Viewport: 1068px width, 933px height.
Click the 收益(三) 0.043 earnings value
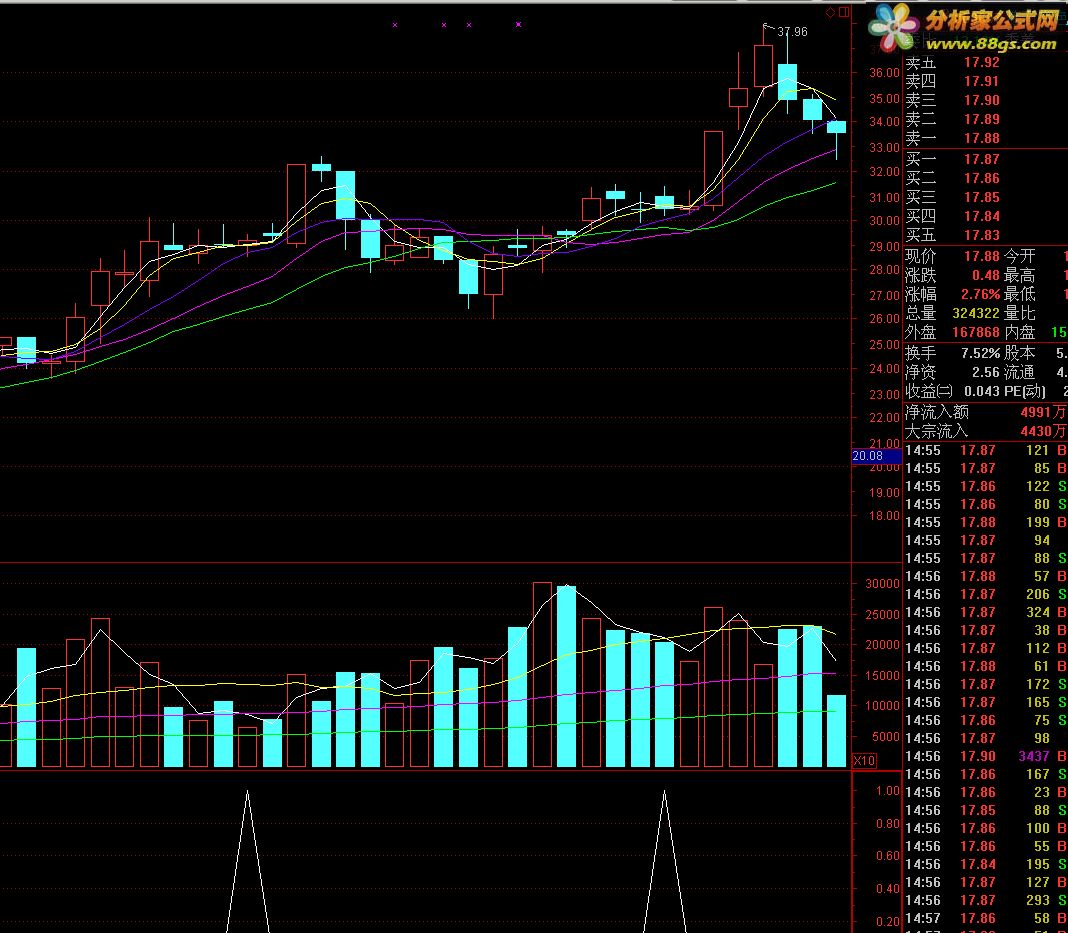981,392
